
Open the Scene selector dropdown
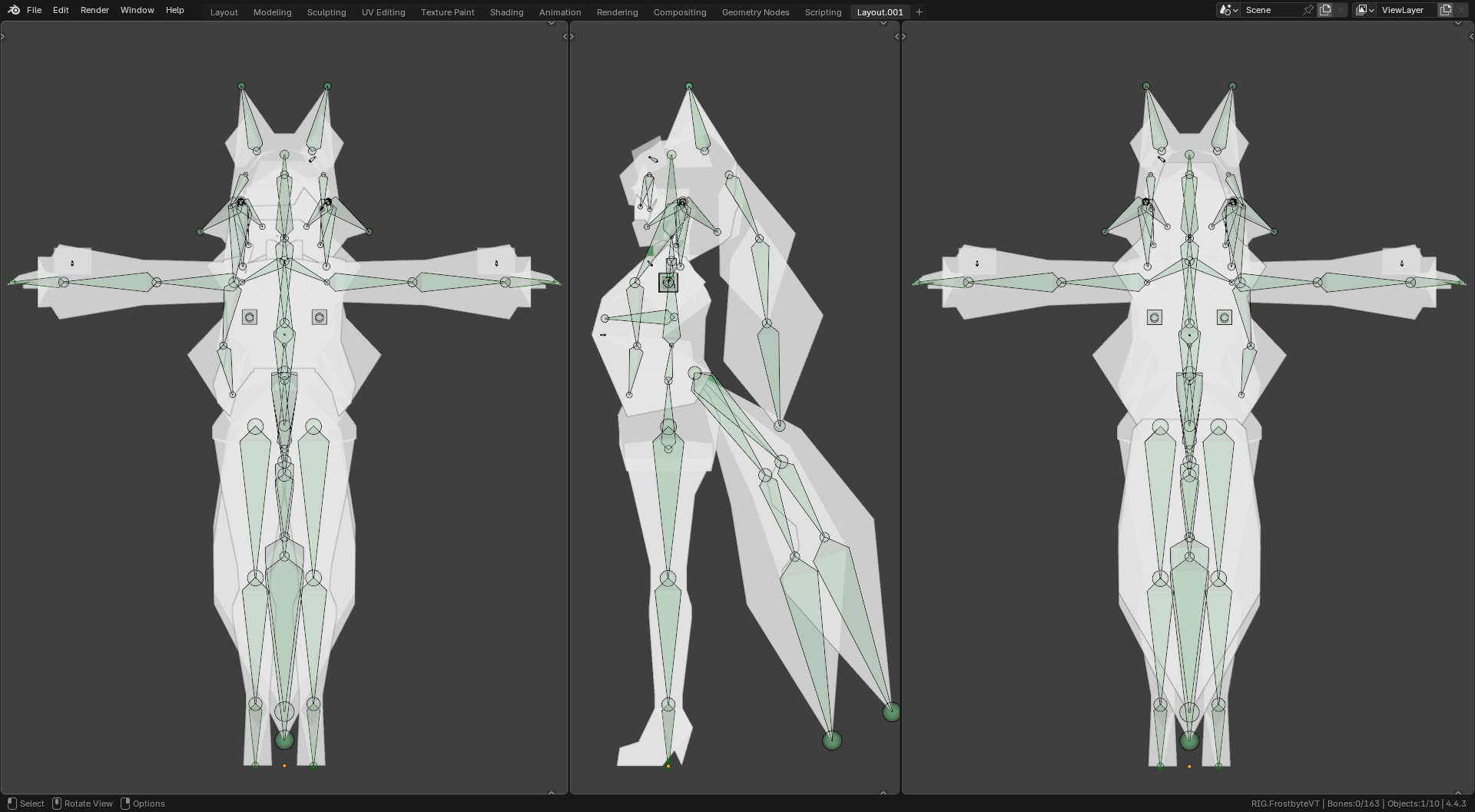pos(1235,10)
